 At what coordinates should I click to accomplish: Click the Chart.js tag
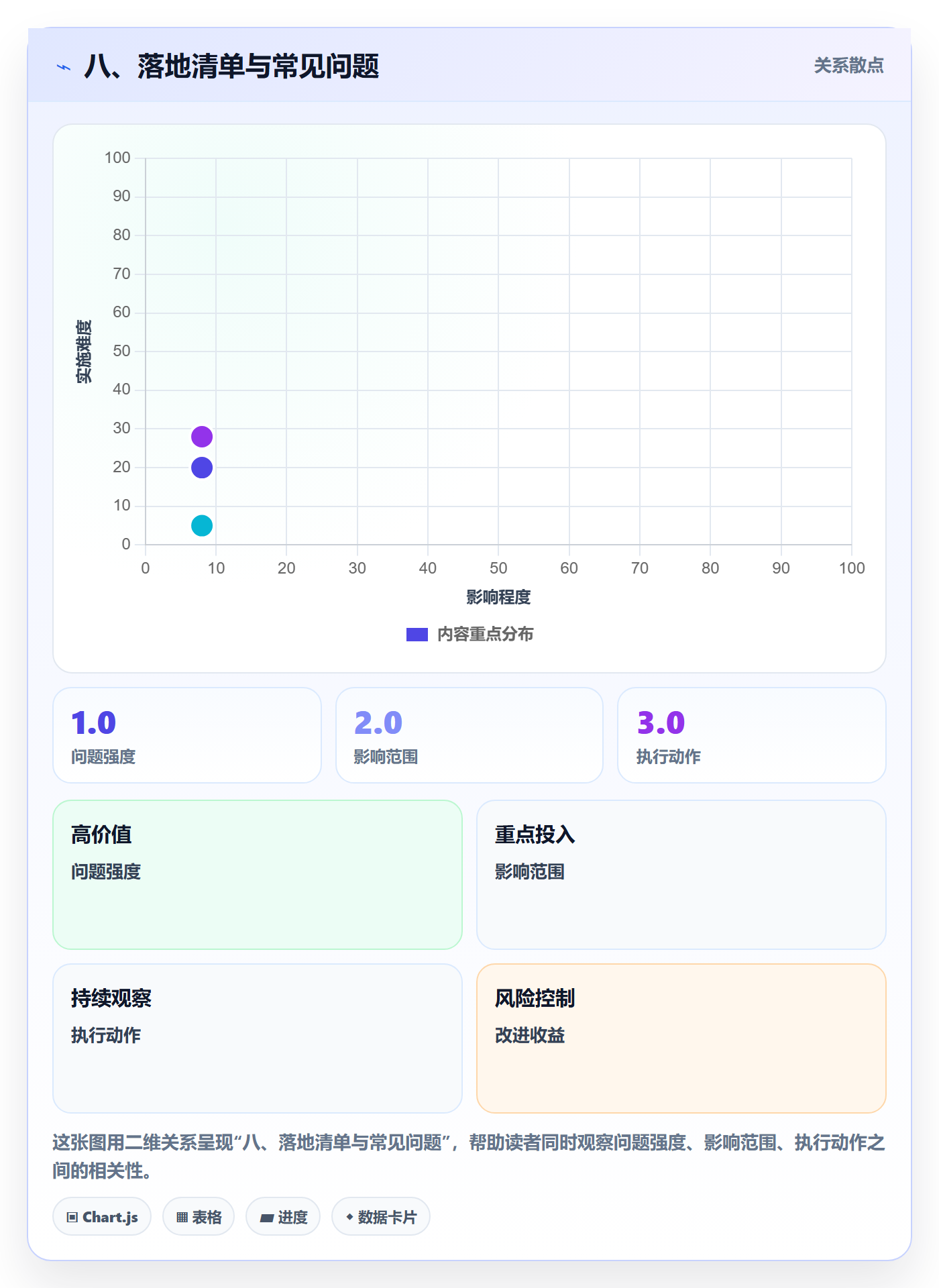click(102, 1217)
